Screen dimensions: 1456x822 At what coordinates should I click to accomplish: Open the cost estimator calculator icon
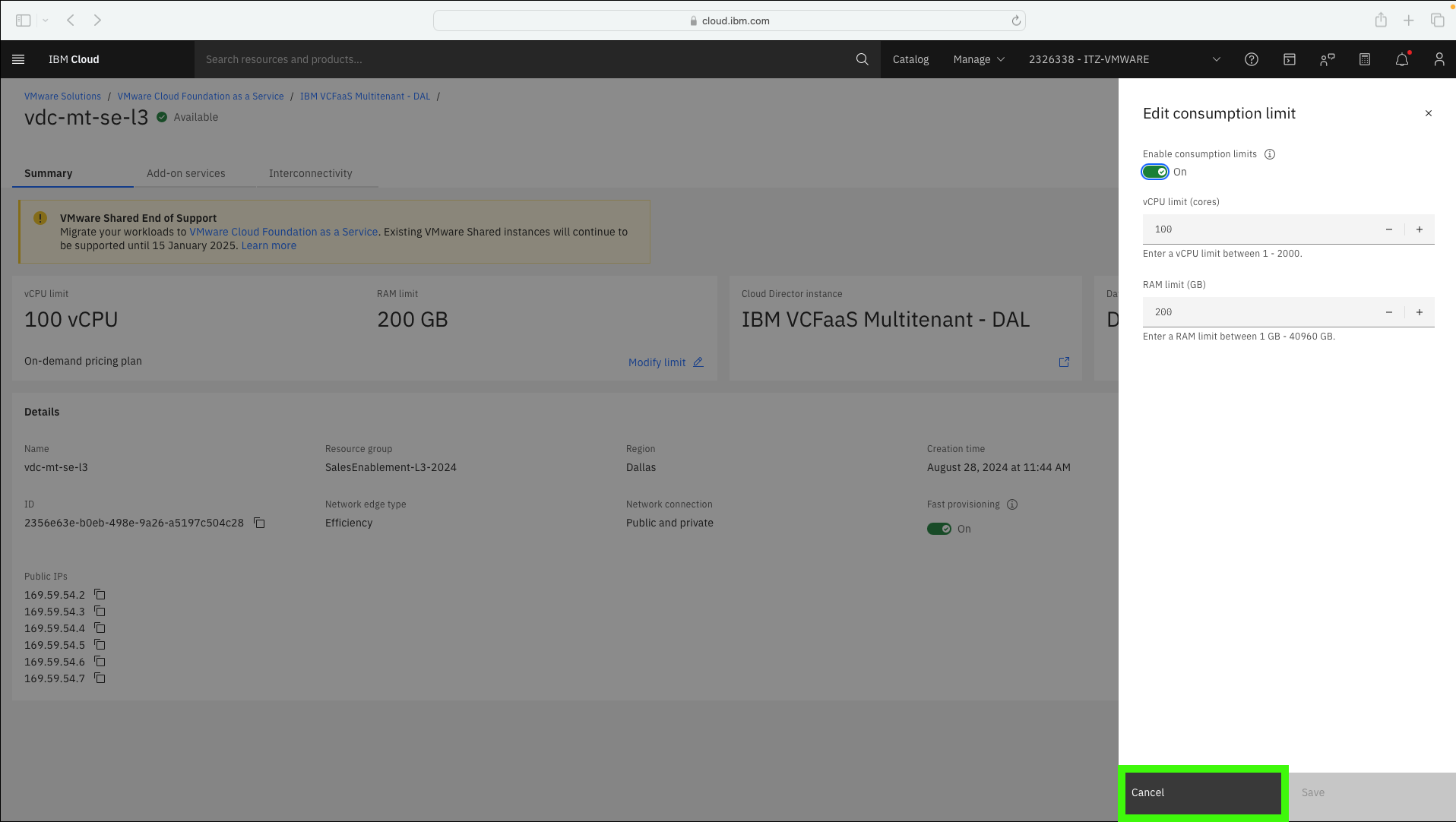click(1365, 59)
